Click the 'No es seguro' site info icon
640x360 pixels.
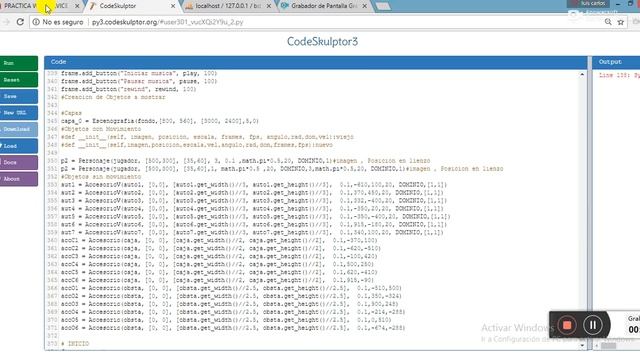tap(36, 22)
